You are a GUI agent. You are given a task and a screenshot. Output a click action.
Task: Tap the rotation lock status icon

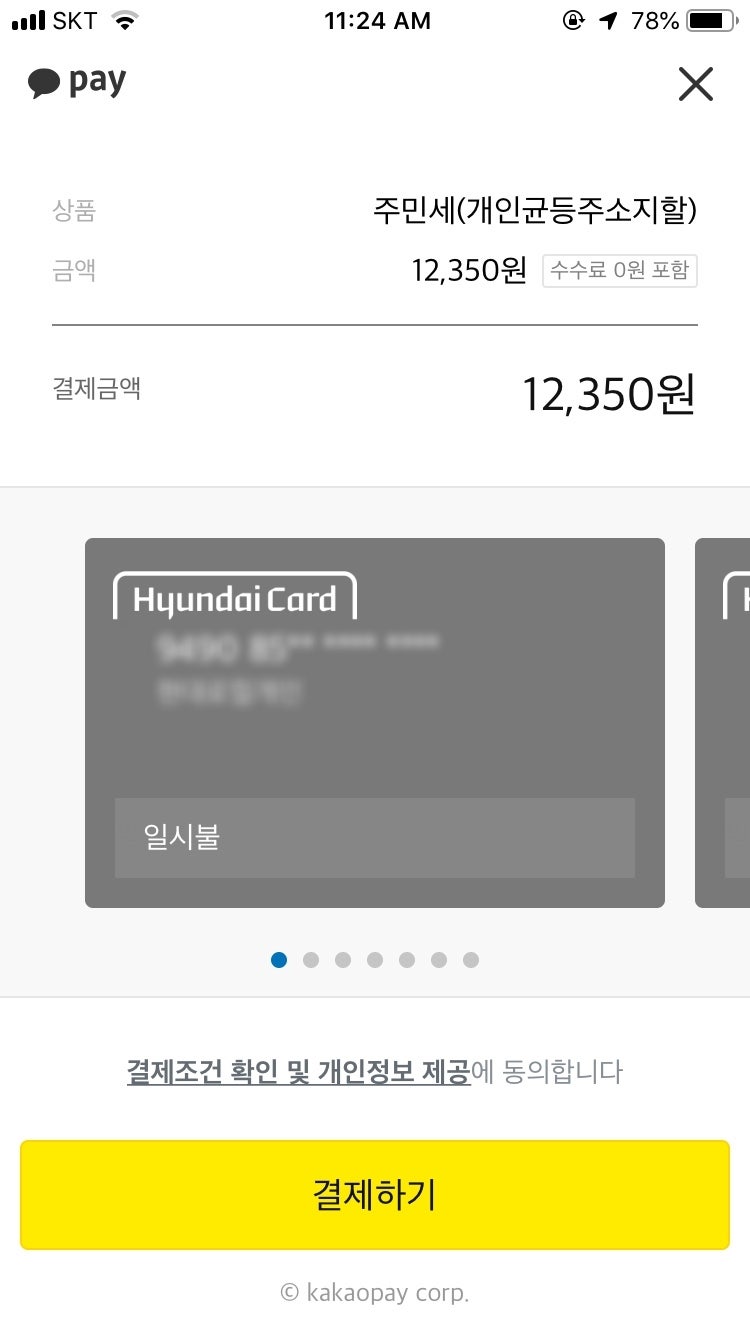pyautogui.click(x=573, y=21)
